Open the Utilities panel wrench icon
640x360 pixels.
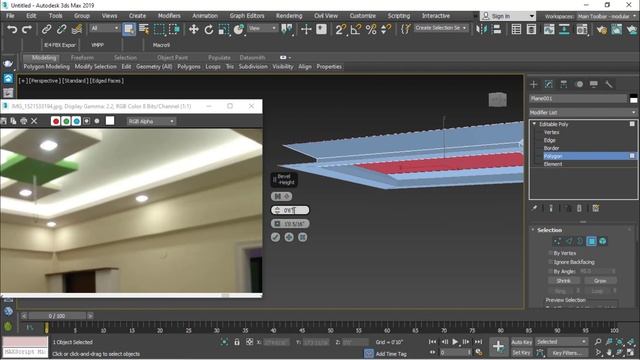click(x=609, y=84)
